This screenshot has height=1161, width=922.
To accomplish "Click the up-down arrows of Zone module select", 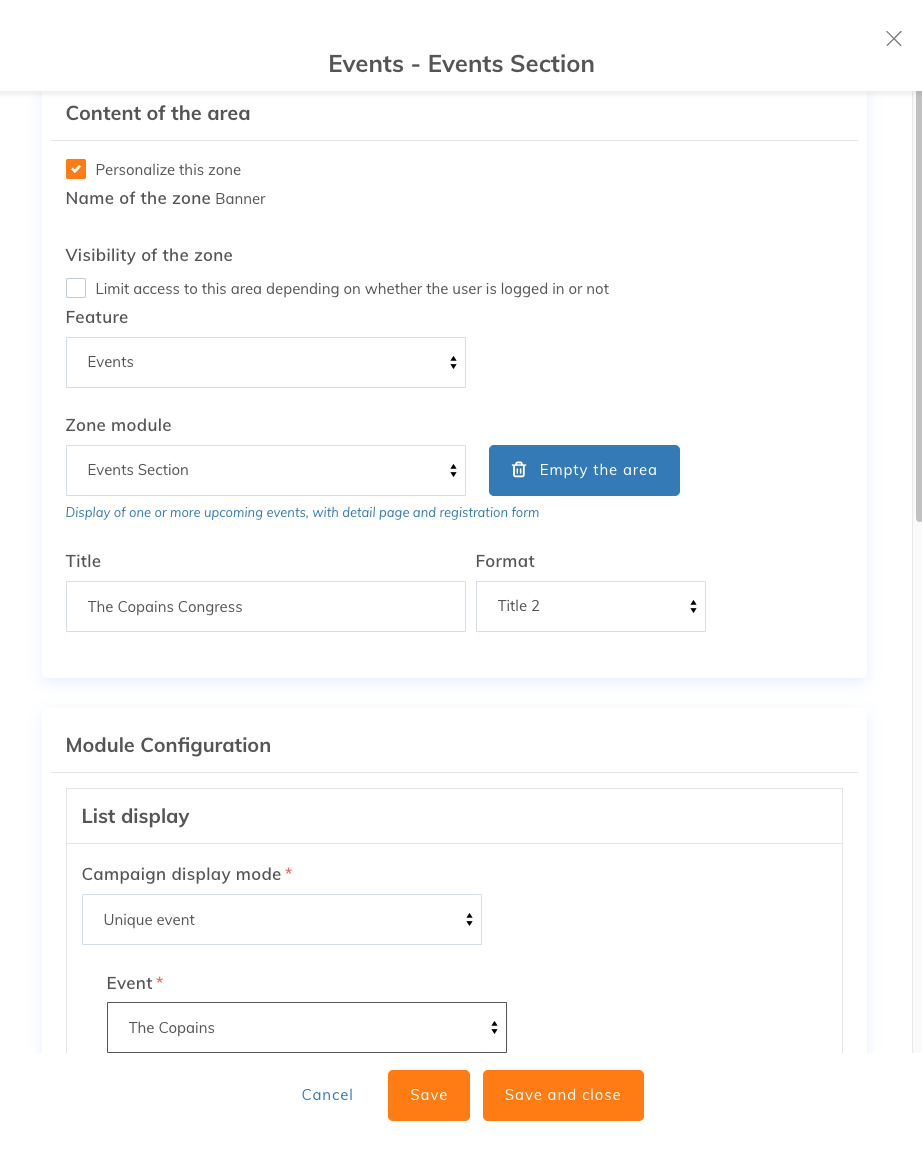I will pyautogui.click(x=453, y=471).
